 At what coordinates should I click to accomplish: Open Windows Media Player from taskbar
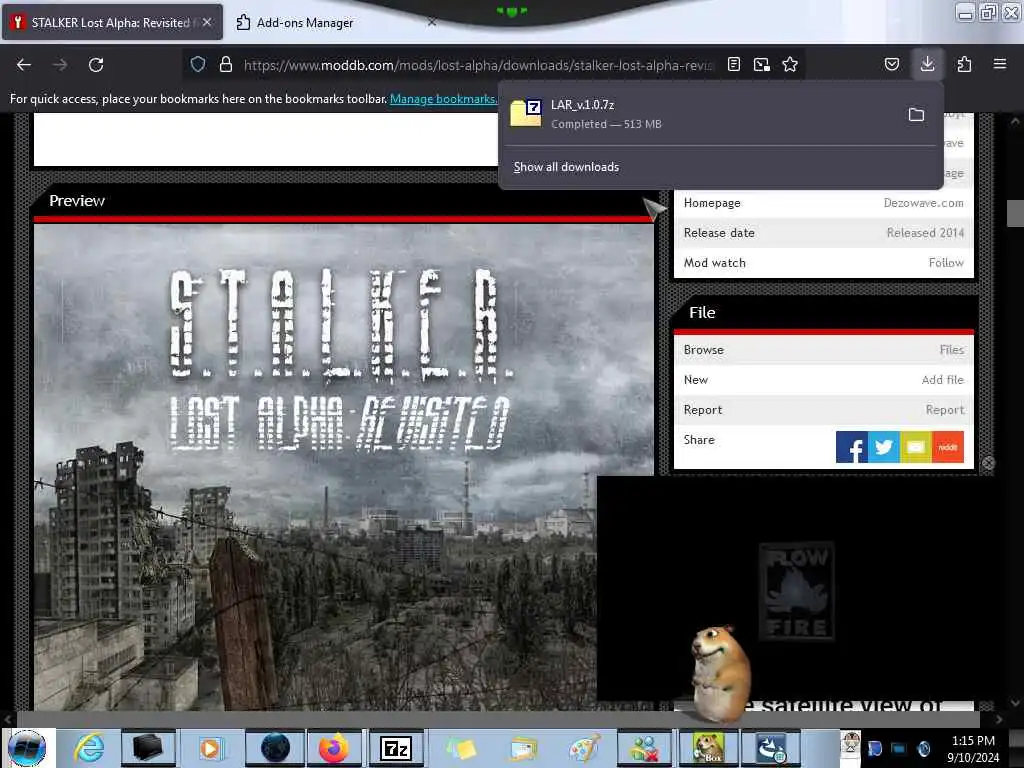point(210,748)
